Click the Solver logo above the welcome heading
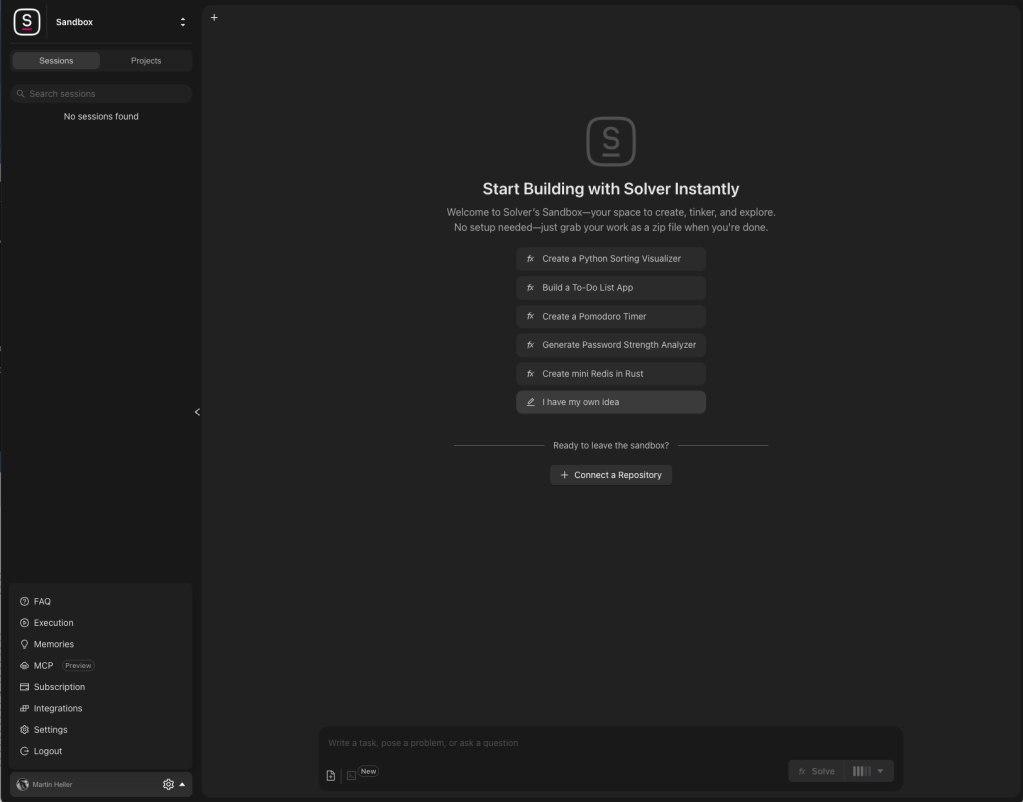The image size is (1023, 802). (x=610, y=142)
